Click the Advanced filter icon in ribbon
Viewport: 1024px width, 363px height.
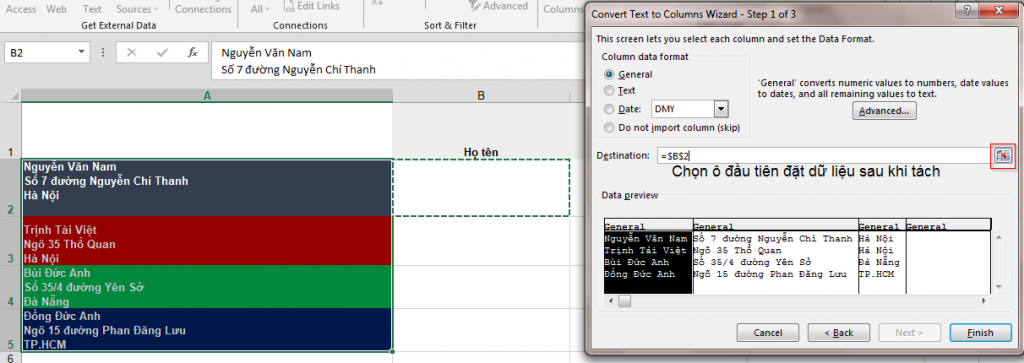[476, 7]
